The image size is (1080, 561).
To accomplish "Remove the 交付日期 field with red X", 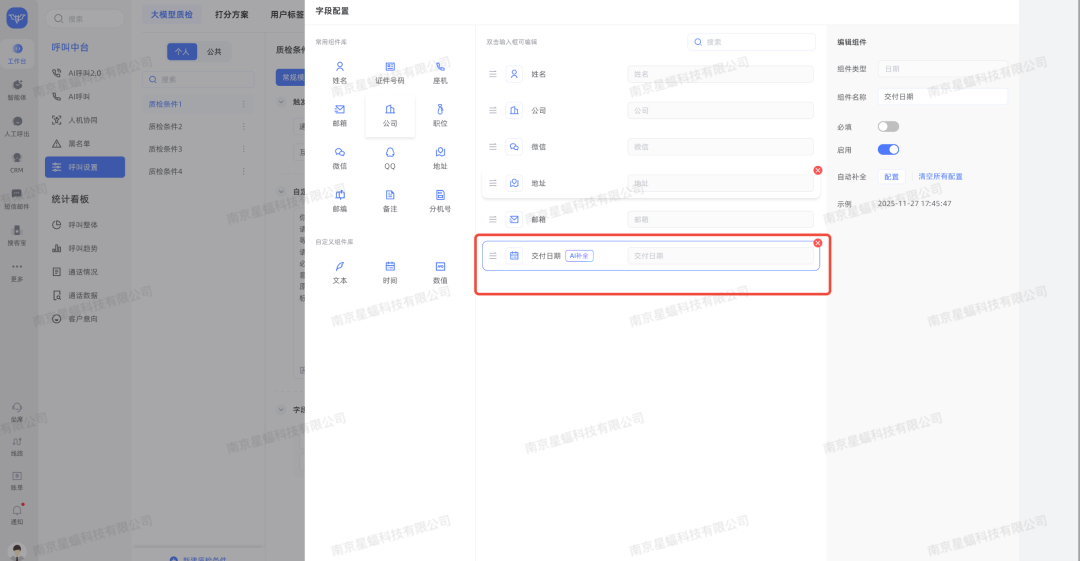I will (818, 243).
